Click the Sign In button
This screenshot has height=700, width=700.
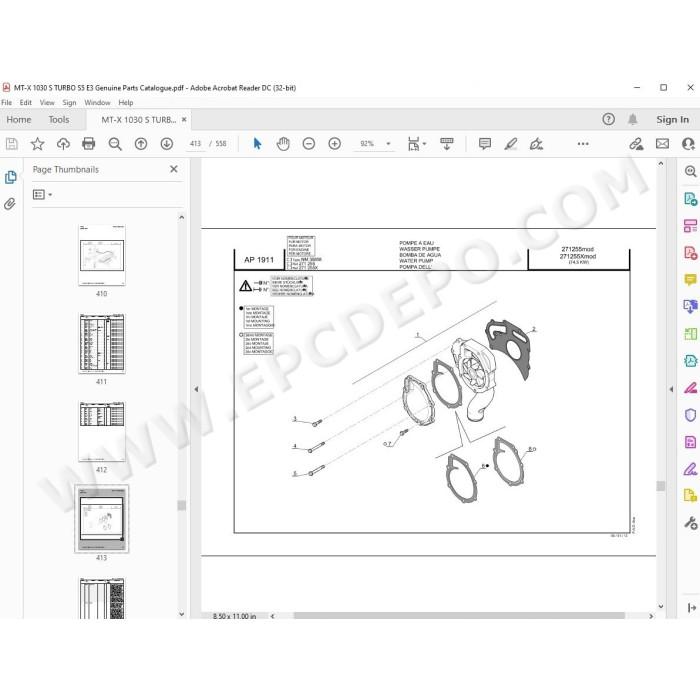pyautogui.click(x=672, y=120)
